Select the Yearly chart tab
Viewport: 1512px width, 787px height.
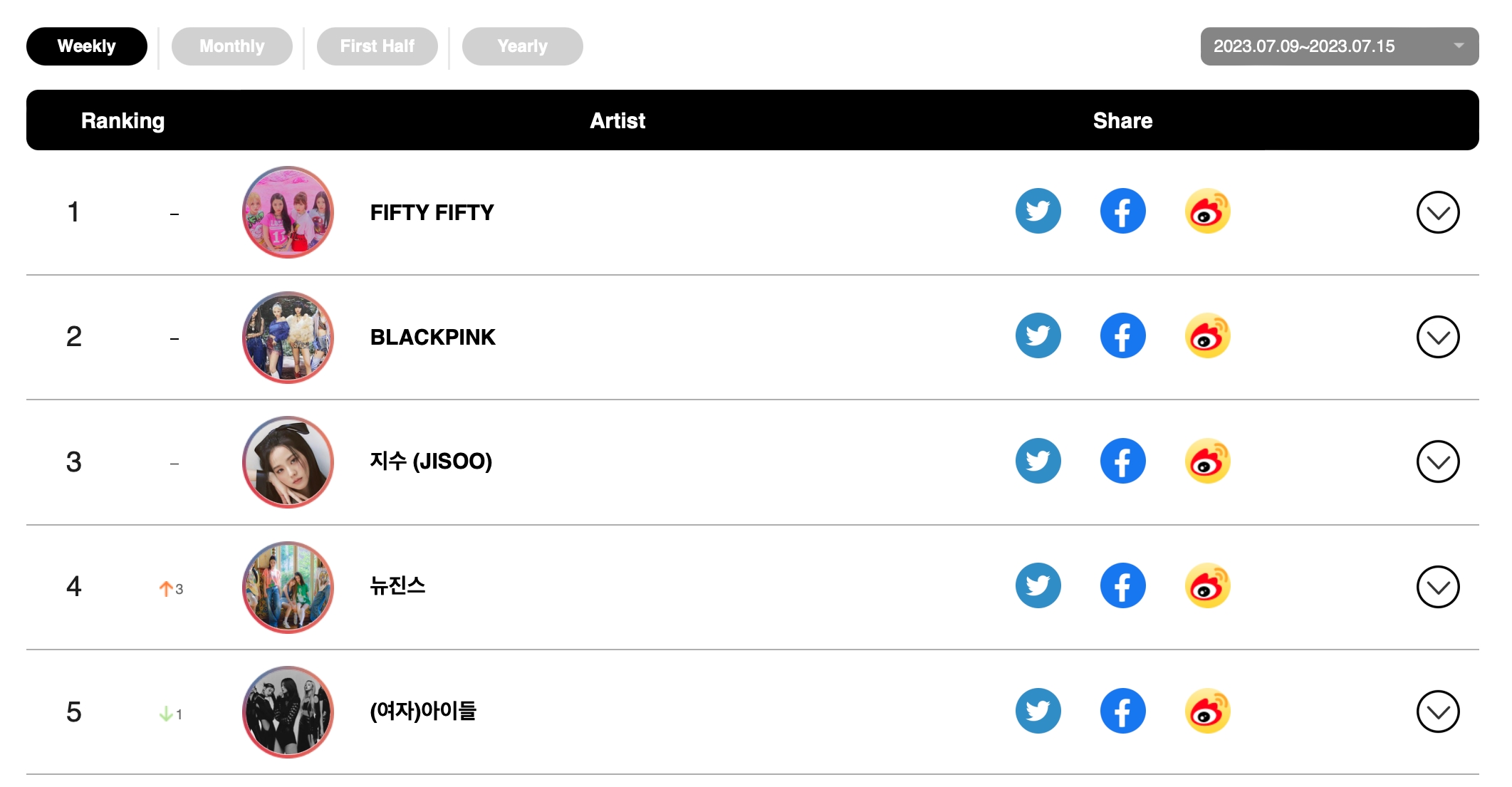[x=522, y=46]
